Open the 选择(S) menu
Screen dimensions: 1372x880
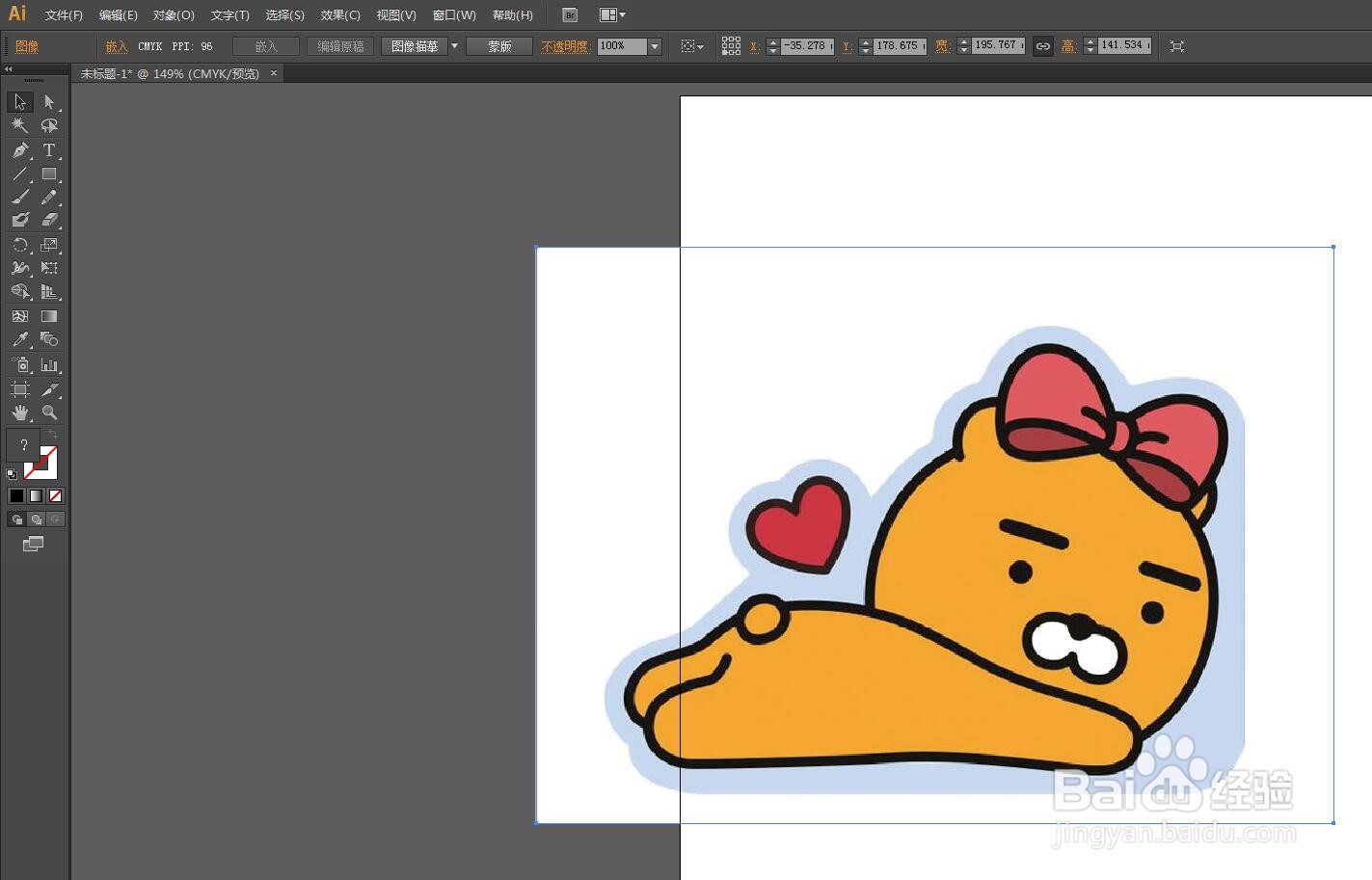[x=284, y=15]
